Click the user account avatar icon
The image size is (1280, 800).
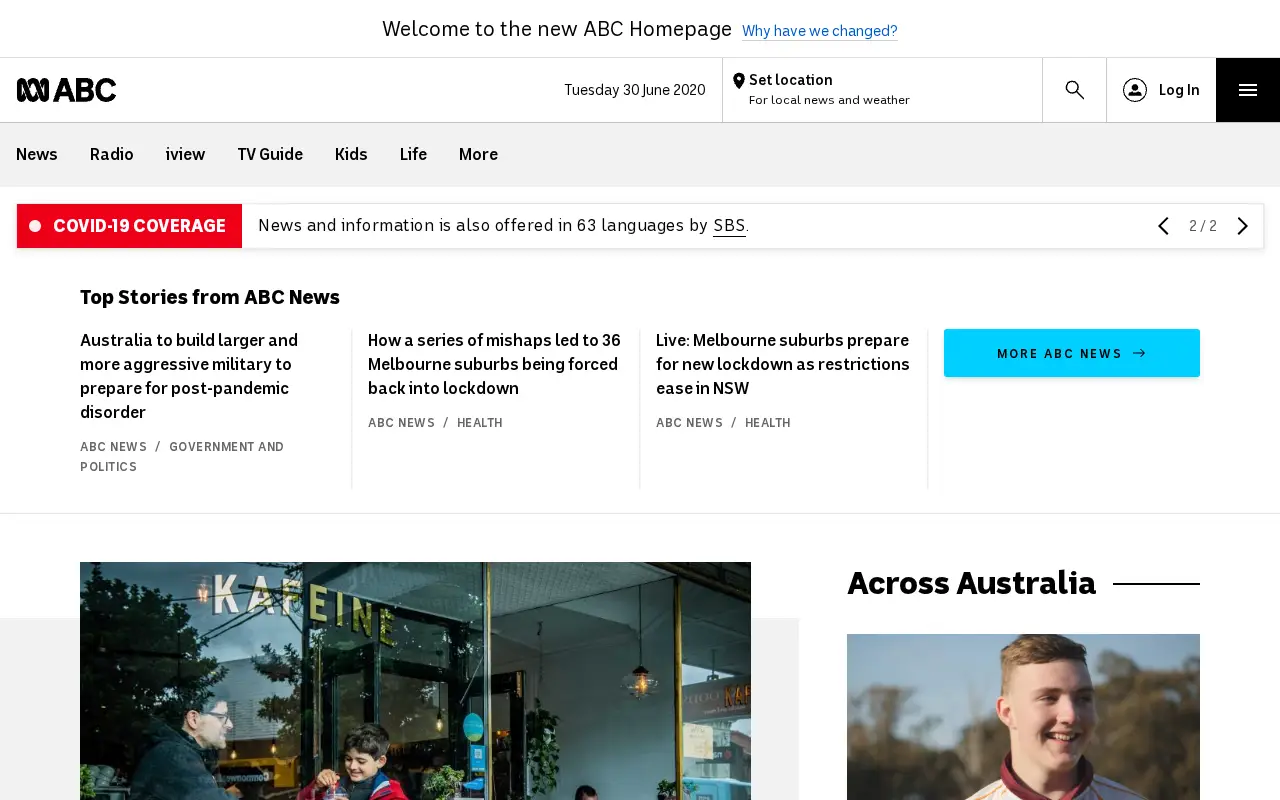coord(1134,90)
